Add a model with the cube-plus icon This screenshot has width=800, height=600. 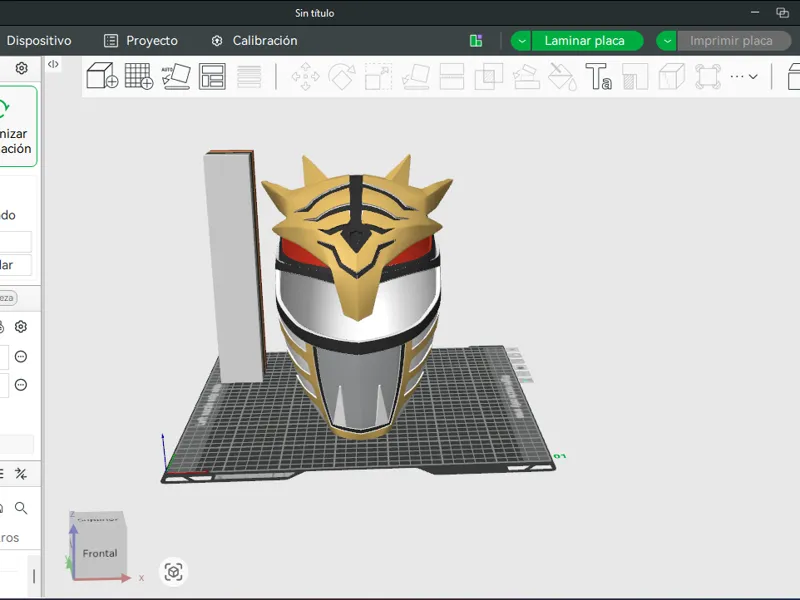pyautogui.click(x=102, y=76)
